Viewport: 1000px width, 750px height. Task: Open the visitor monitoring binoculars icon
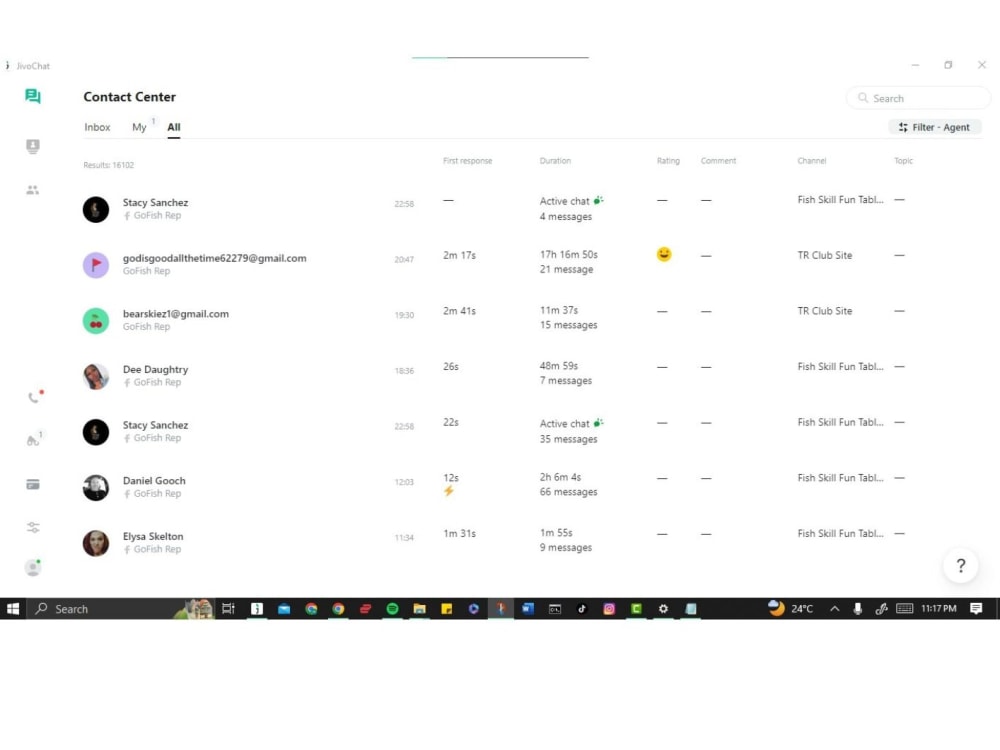pos(33,438)
